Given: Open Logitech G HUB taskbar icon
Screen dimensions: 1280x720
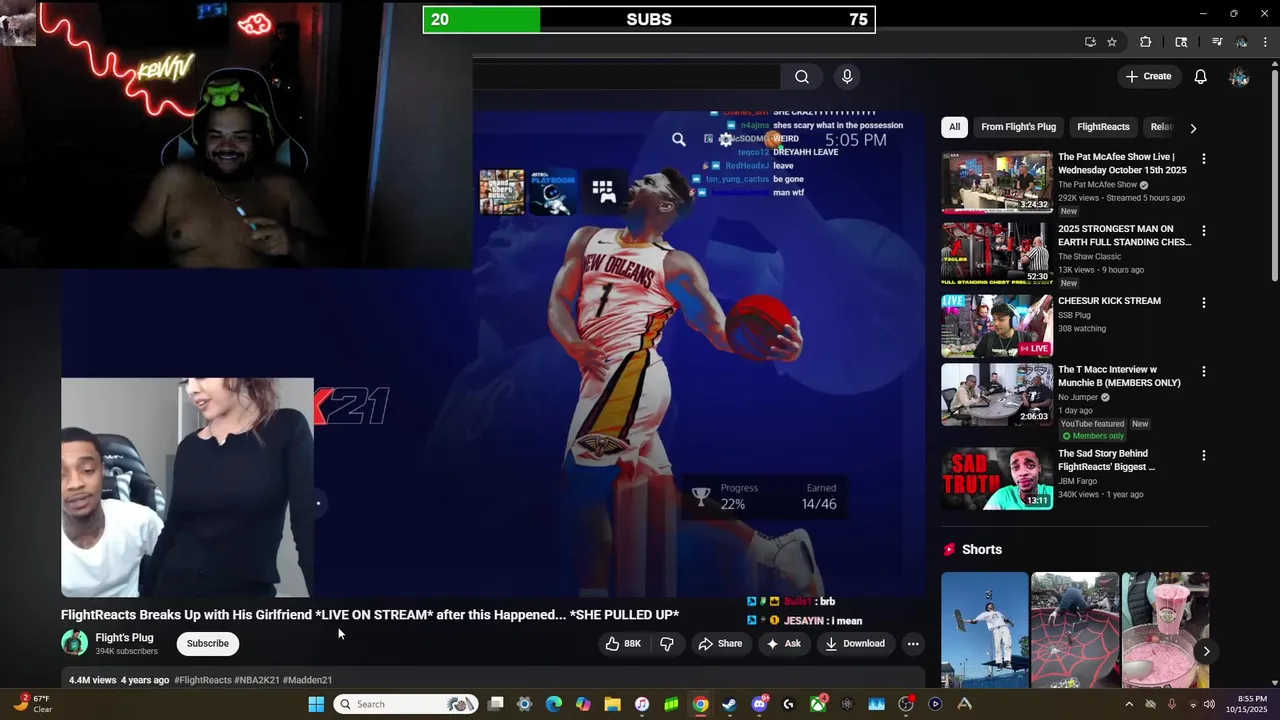Looking at the screenshot, I should click(788, 704).
